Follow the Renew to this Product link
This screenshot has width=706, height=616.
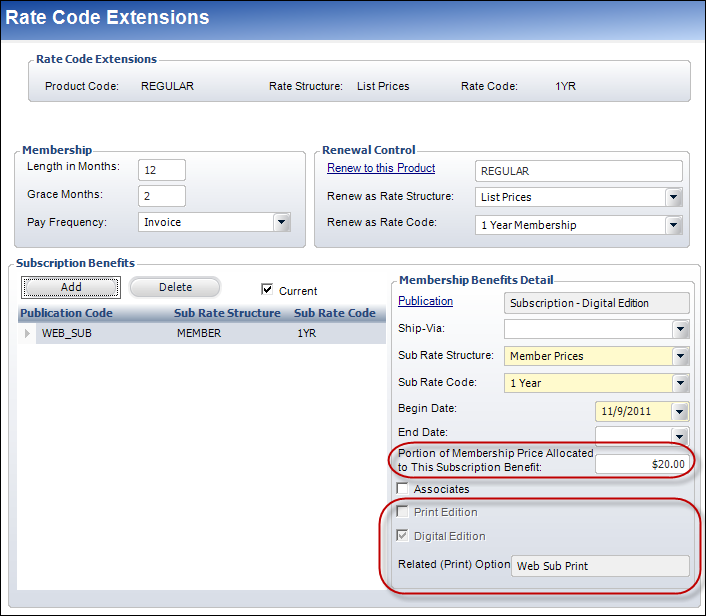[381, 168]
